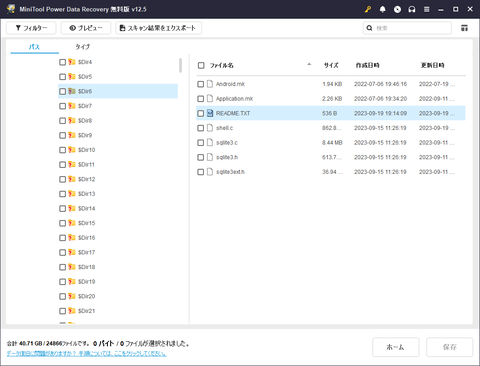Click the Application.mk file icon
The image size is (480, 366).
tap(210, 99)
